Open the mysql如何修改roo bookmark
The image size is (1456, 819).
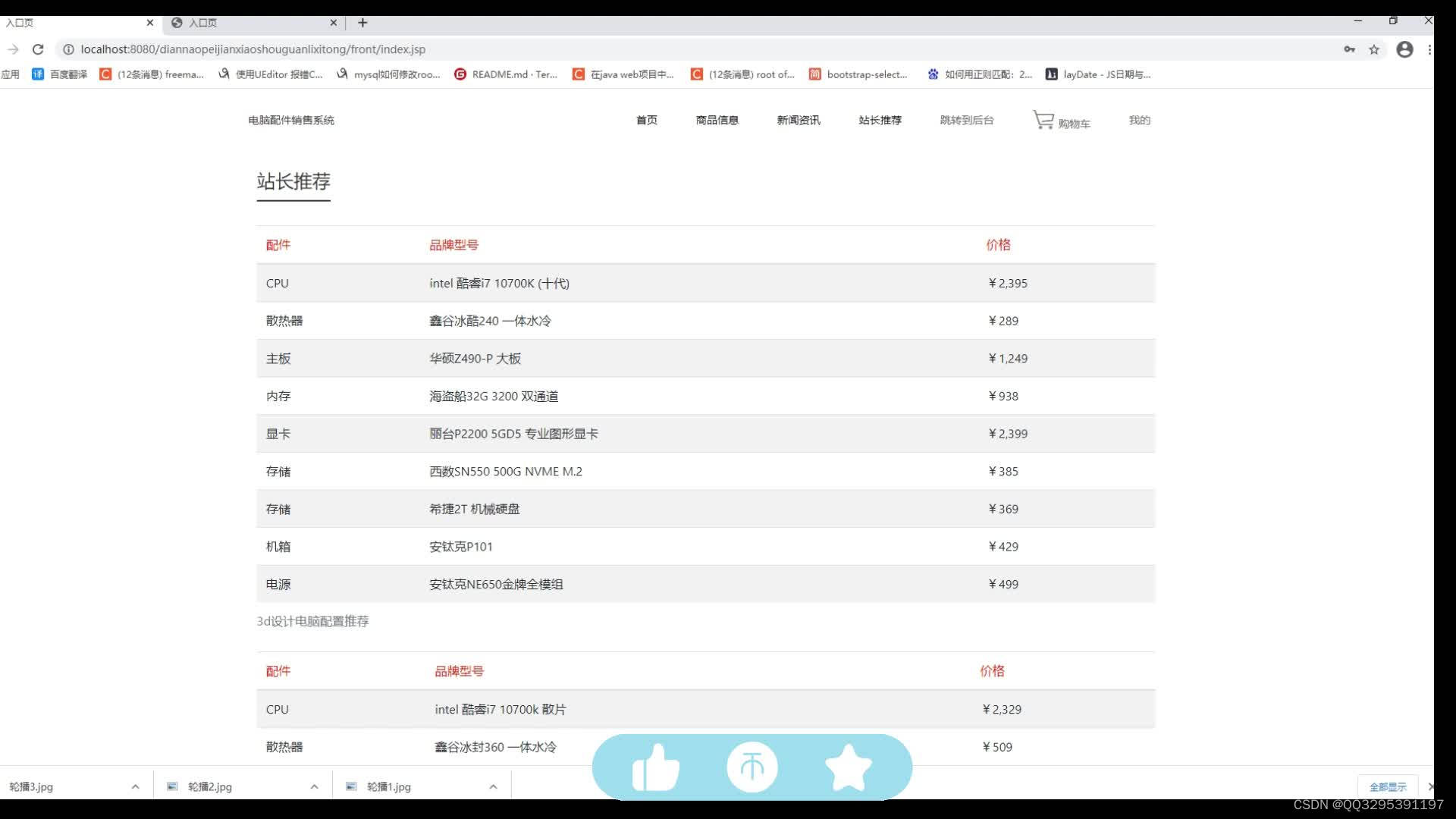(x=388, y=74)
